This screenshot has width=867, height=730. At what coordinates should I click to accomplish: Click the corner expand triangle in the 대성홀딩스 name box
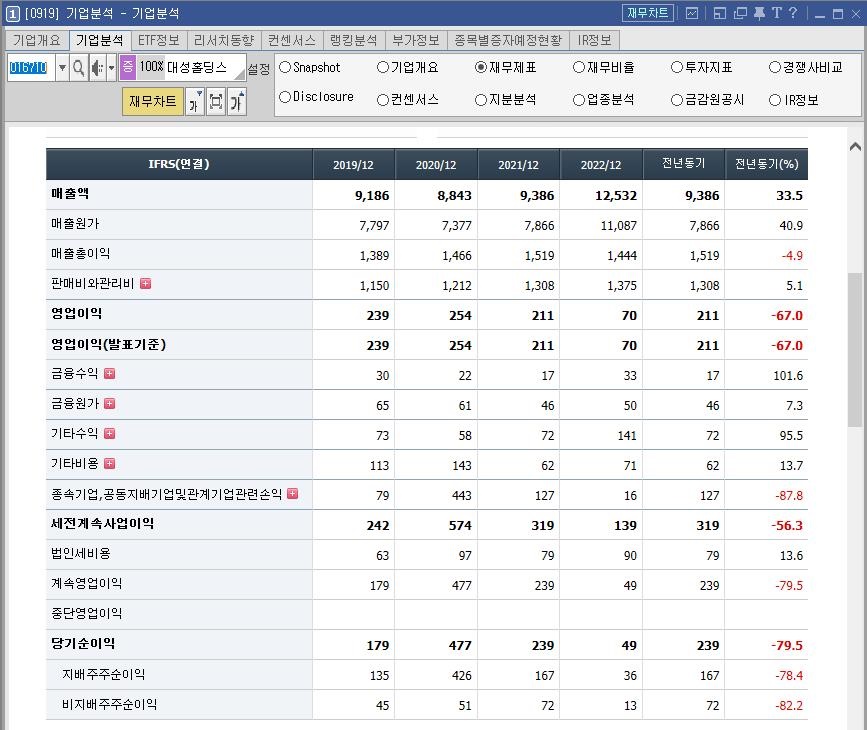coord(240,75)
